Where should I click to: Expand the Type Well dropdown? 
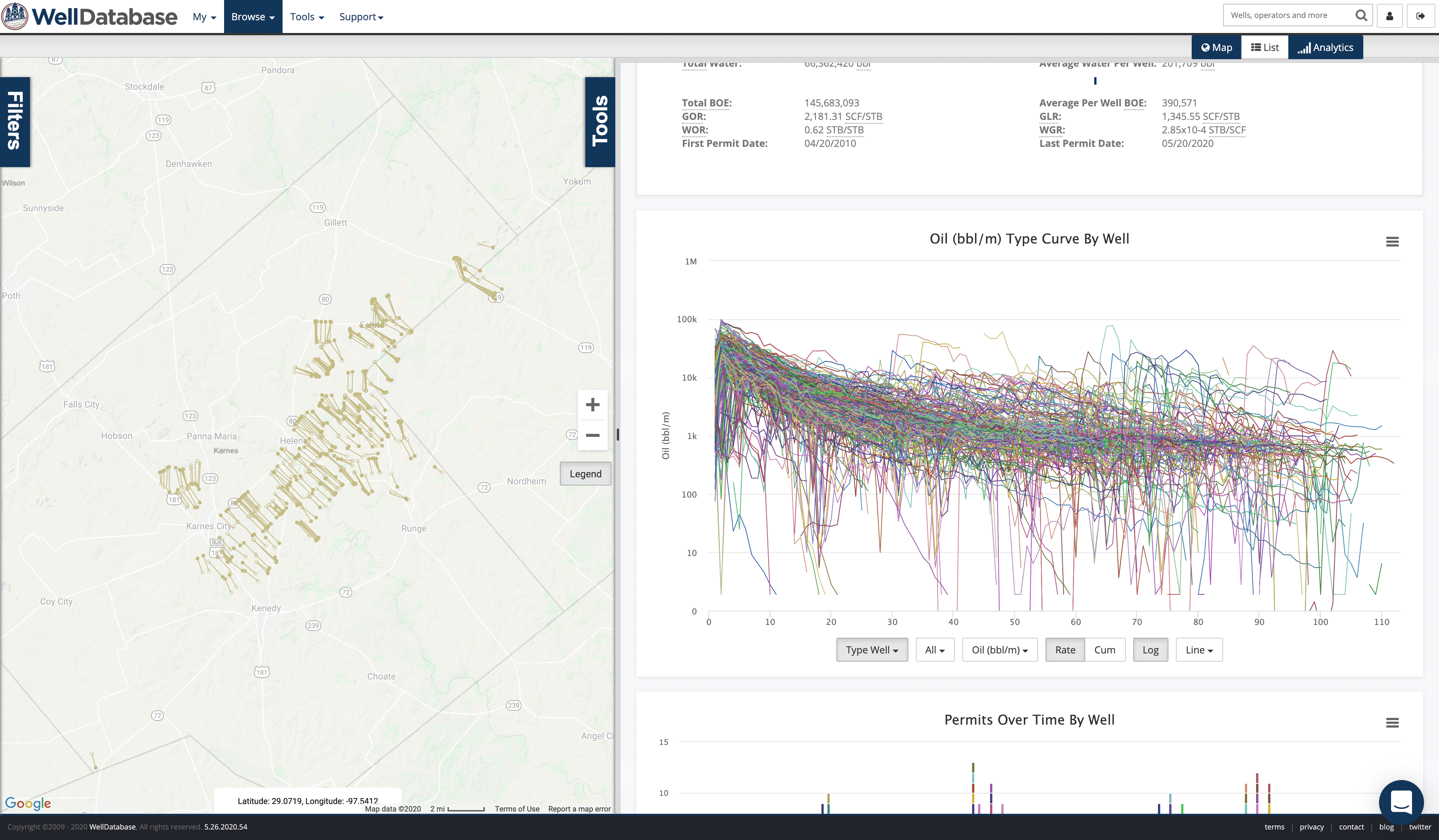click(871, 650)
